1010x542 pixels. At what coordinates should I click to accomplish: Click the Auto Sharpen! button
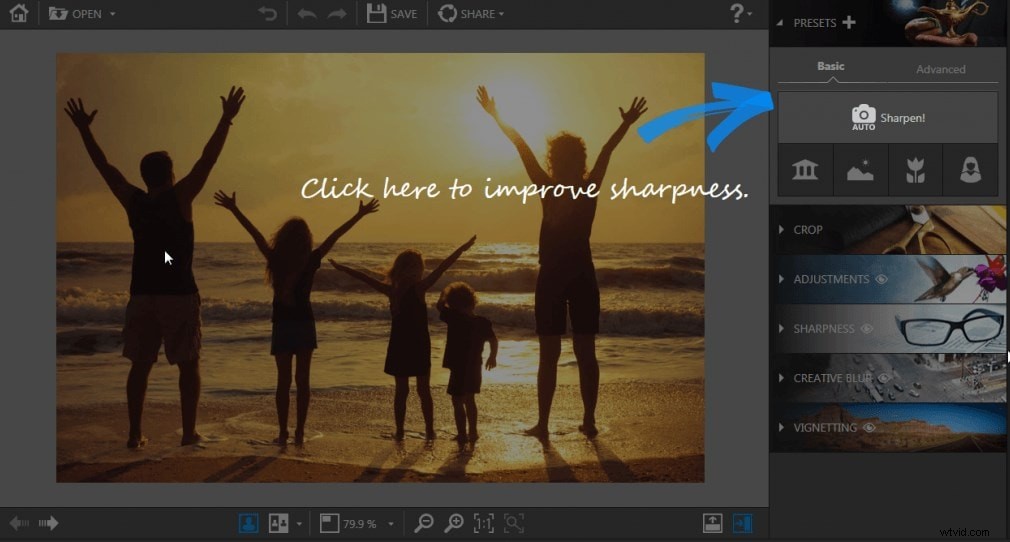(888, 117)
